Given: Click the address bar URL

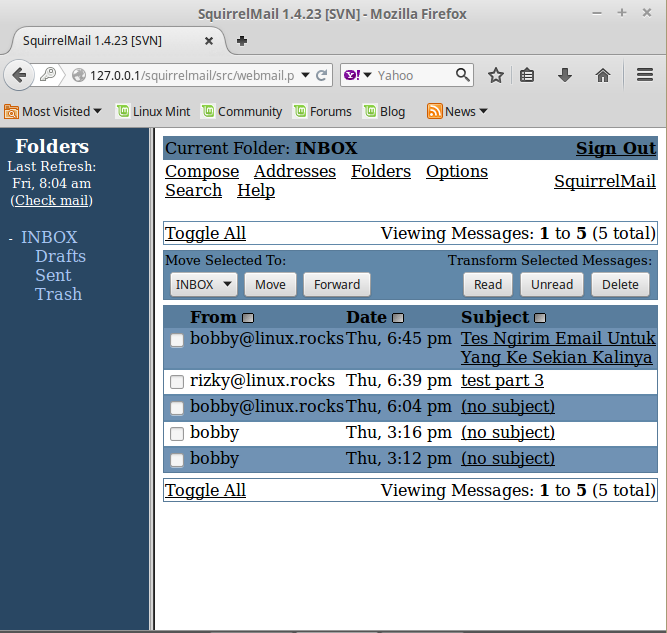Looking at the screenshot, I should 192,75.
